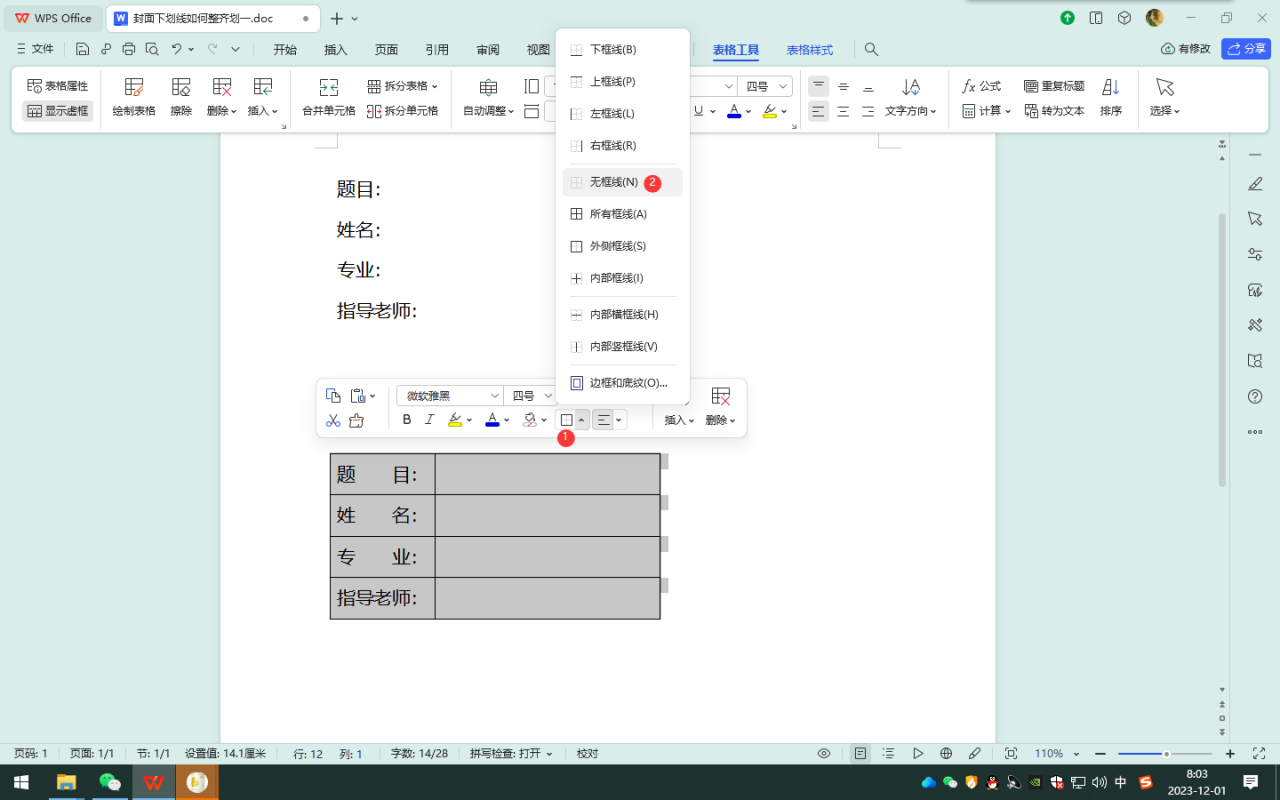Image resolution: width=1280 pixels, height=800 pixels.
Task: Click mini toolbar blue font color swatch
Action: (492, 420)
